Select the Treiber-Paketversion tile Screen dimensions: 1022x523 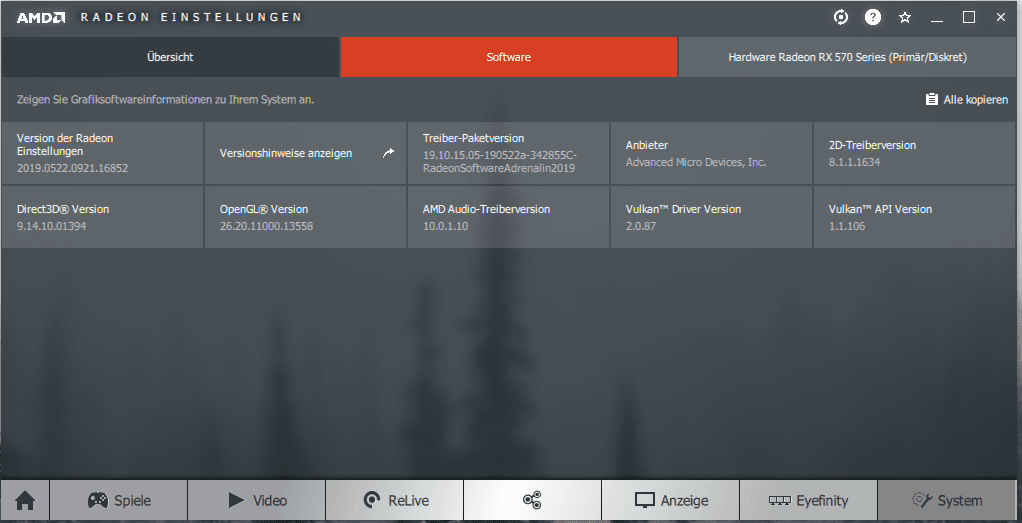508,153
